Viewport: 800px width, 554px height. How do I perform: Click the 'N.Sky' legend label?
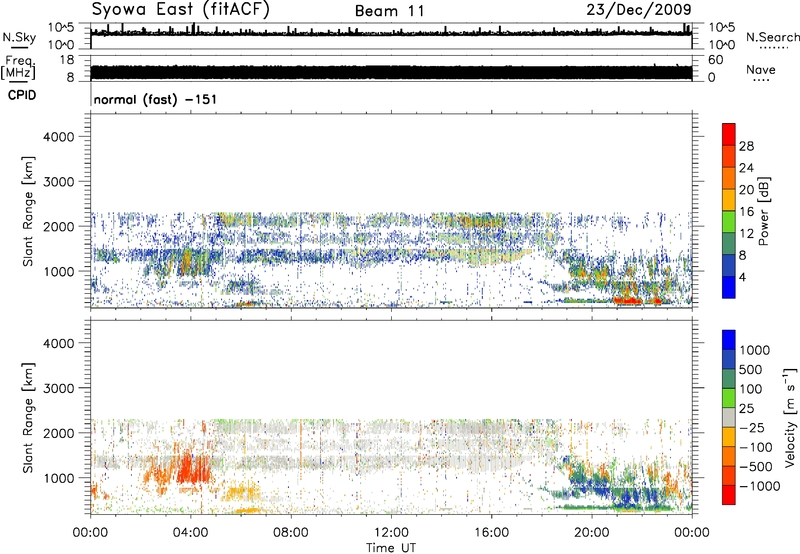click(19, 37)
